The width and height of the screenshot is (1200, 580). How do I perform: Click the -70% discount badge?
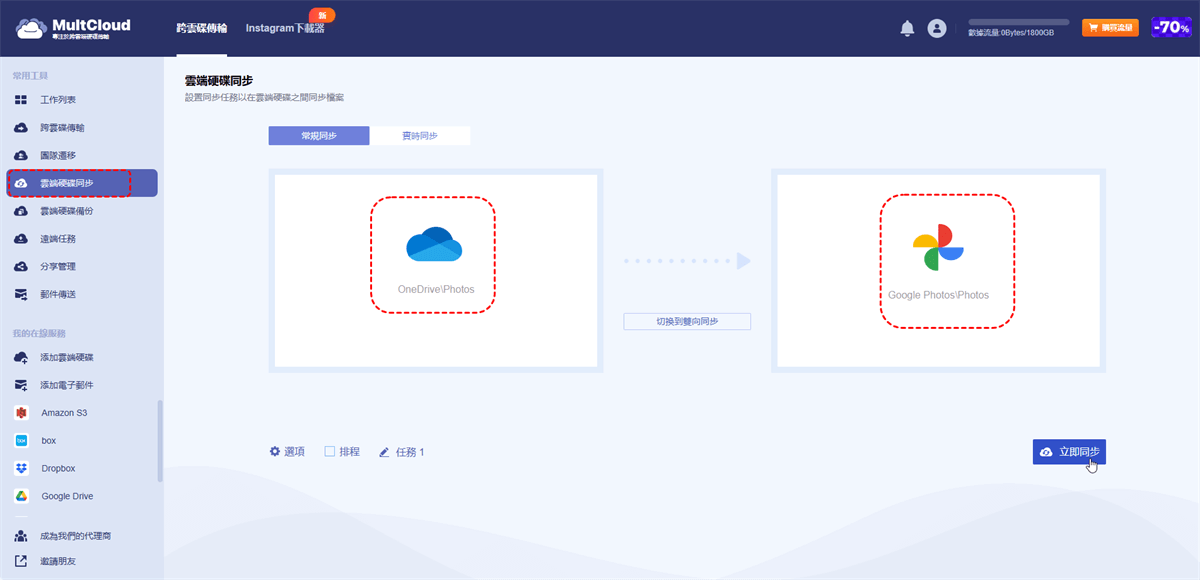click(x=1170, y=28)
